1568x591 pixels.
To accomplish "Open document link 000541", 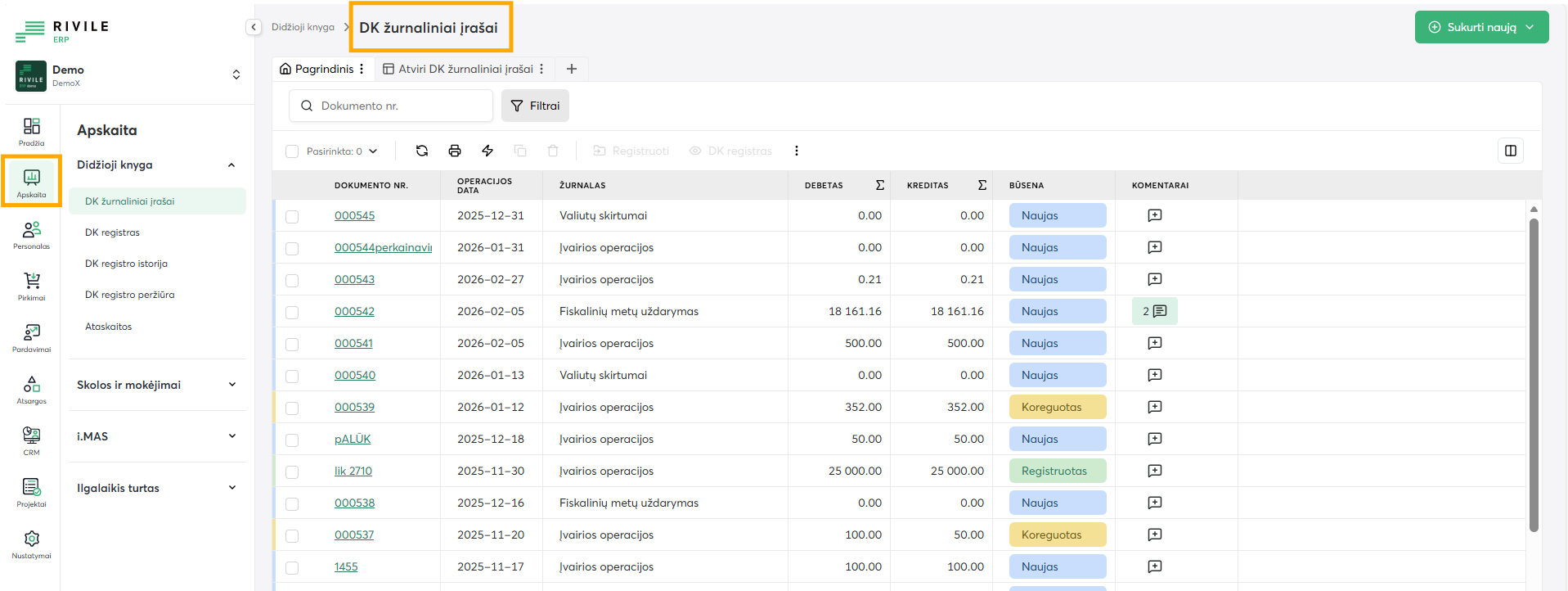I will click(353, 343).
